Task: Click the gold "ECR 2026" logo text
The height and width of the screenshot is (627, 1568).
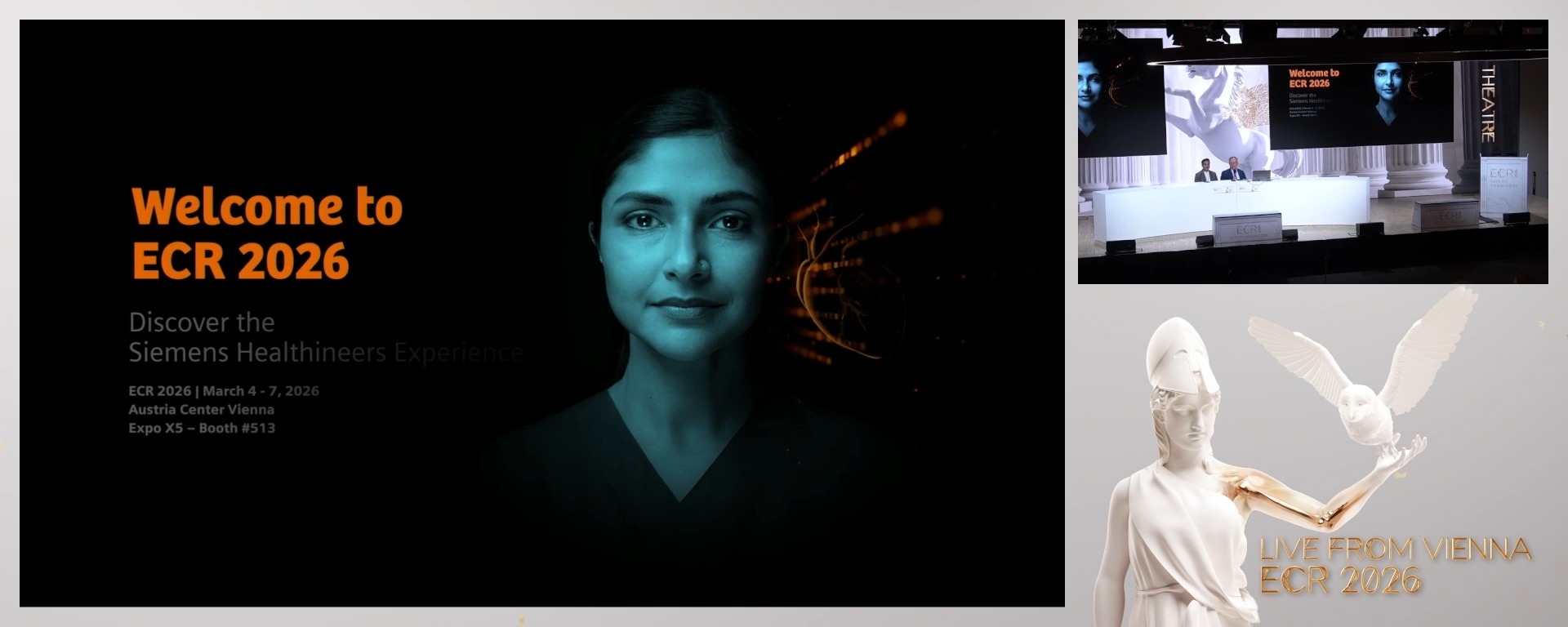Action: point(1340,580)
